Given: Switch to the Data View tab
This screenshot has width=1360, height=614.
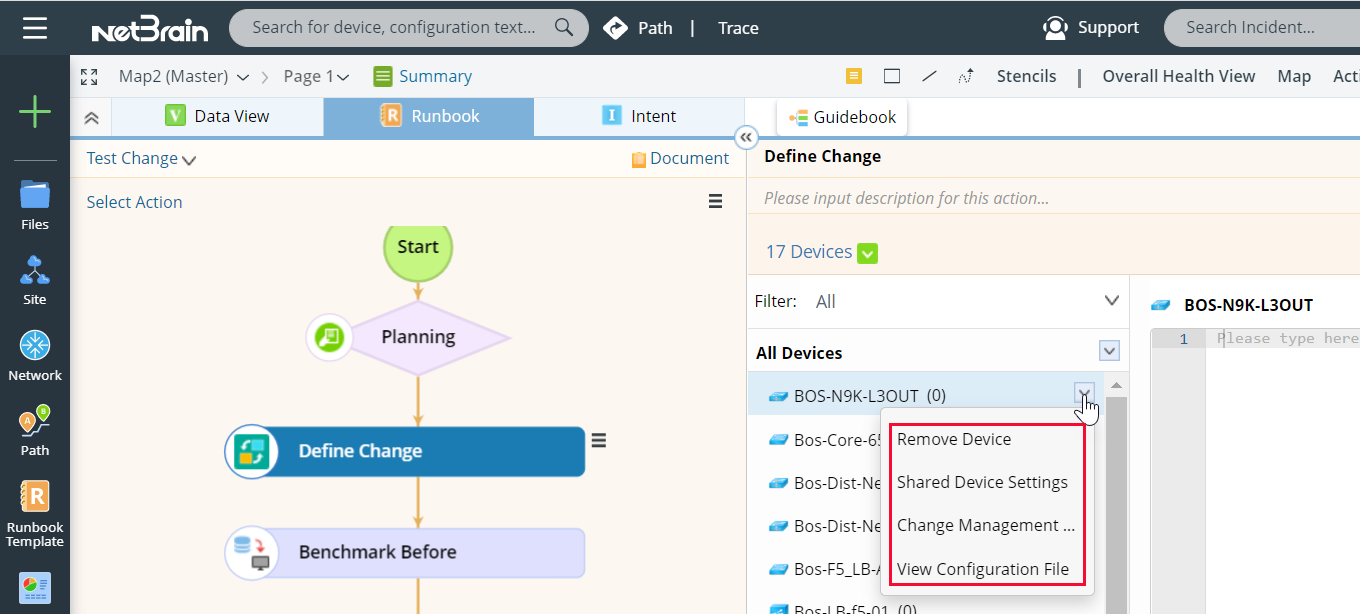Looking at the screenshot, I should [217, 116].
